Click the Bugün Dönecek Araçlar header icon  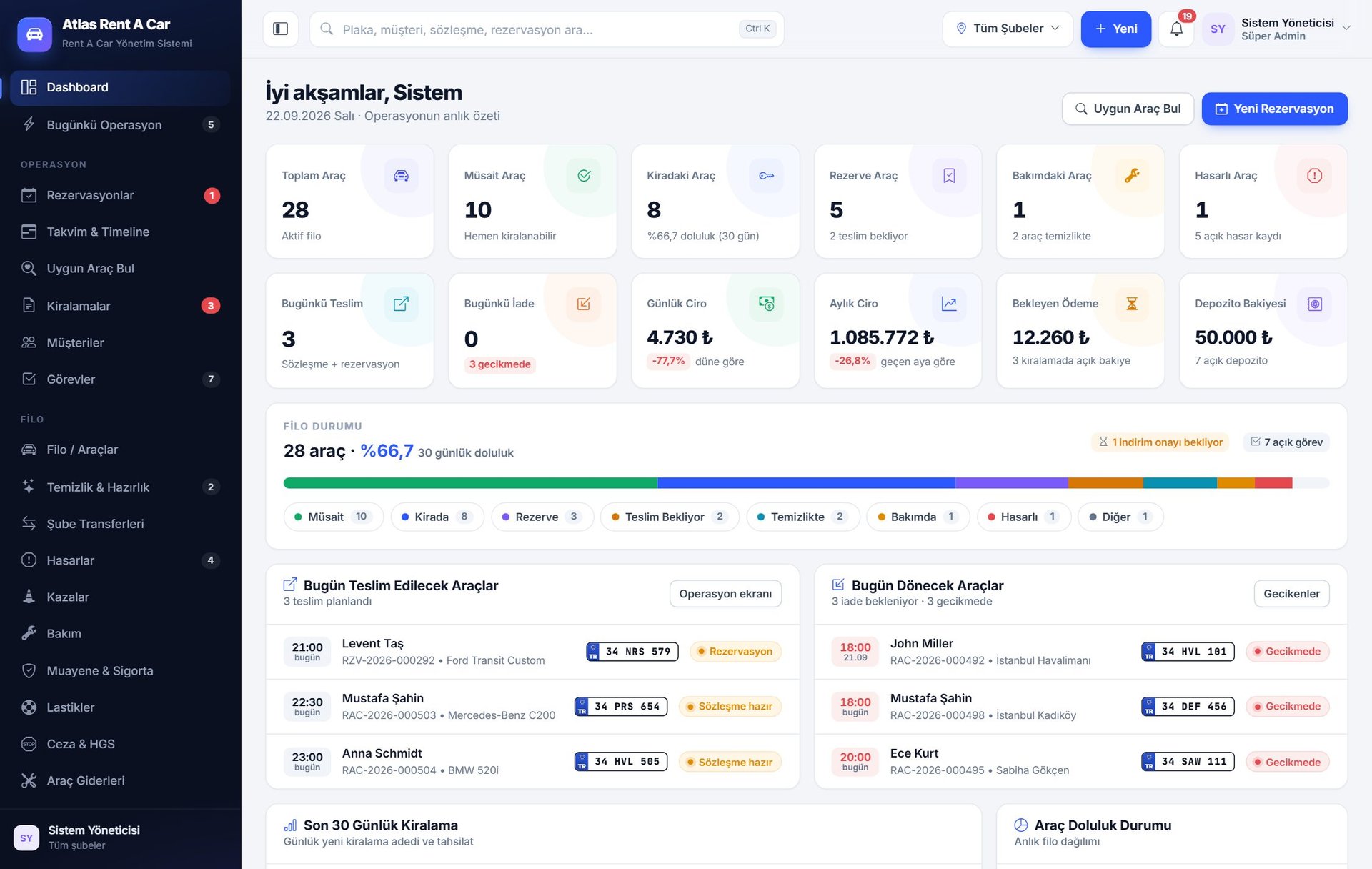(838, 585)
